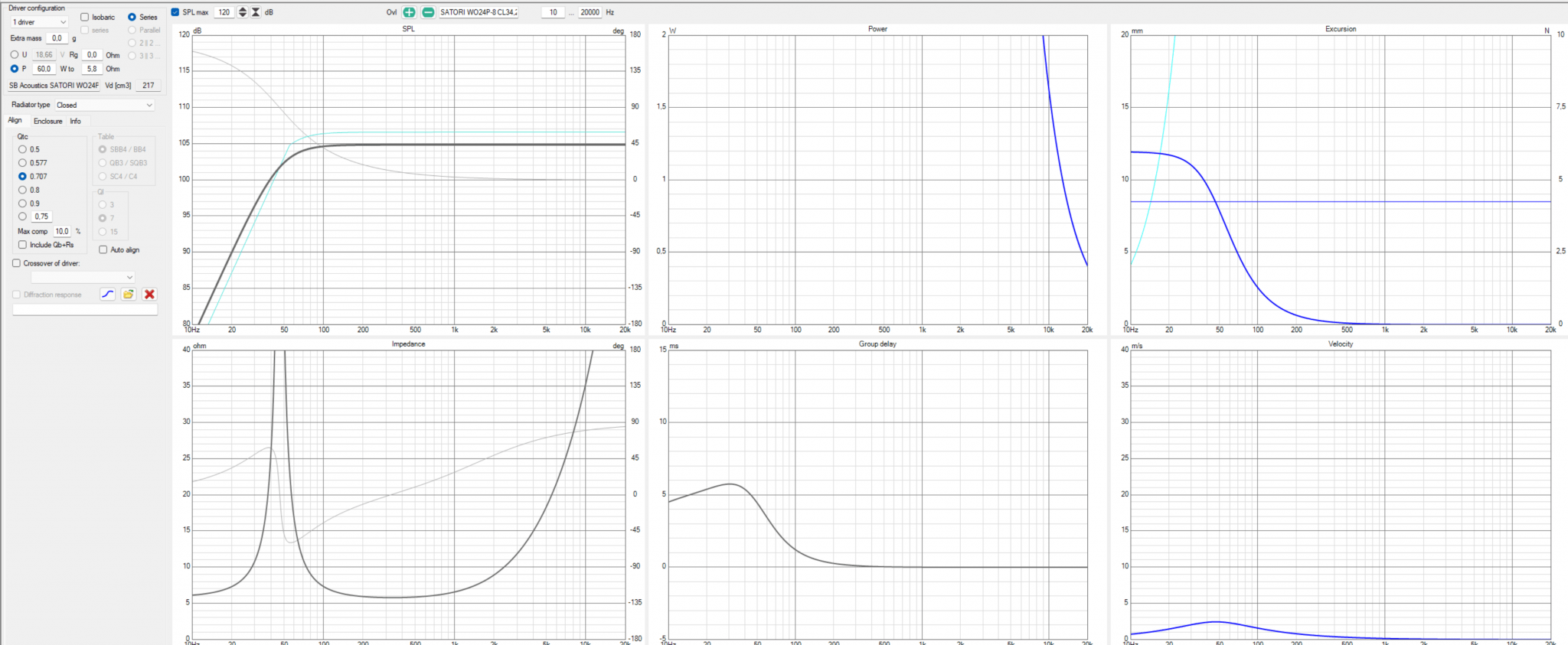Select the custom Qtc radio button beside 0,75
Screen dimensions: 1568x645
[x=22, y=217]
